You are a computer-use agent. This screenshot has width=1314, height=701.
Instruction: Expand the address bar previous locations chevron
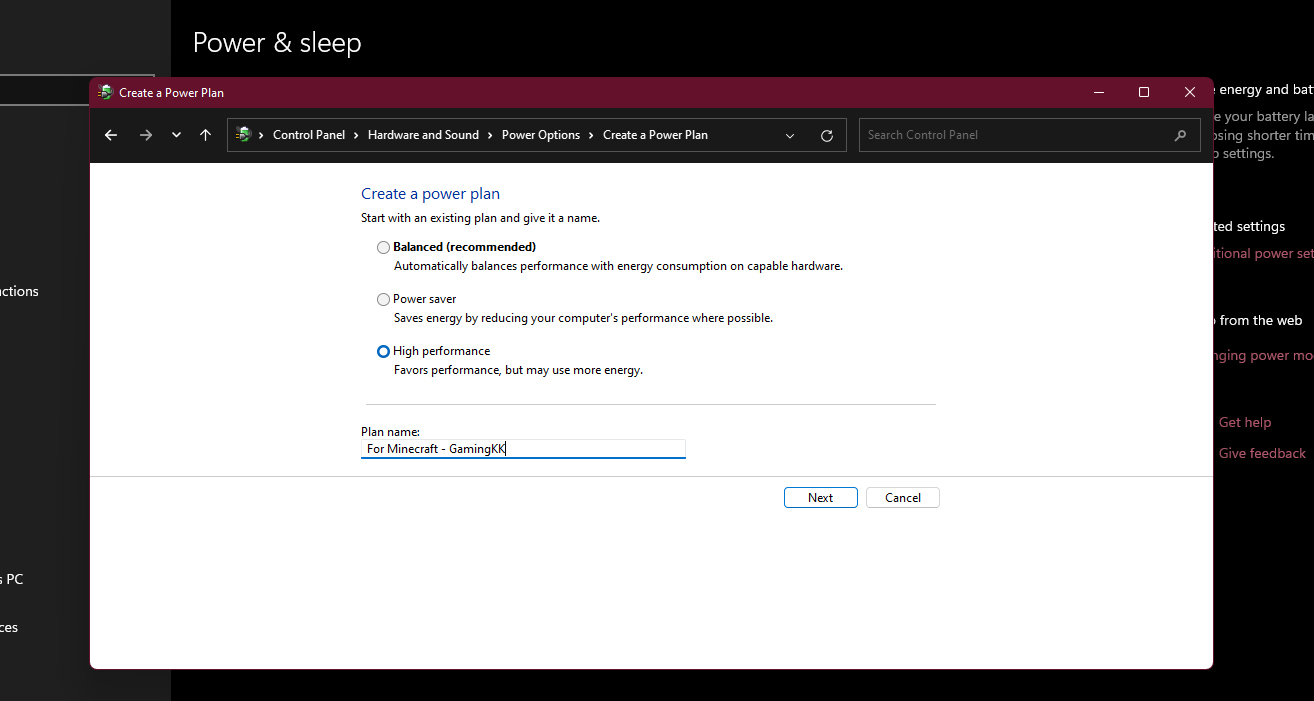click(790, 135)
